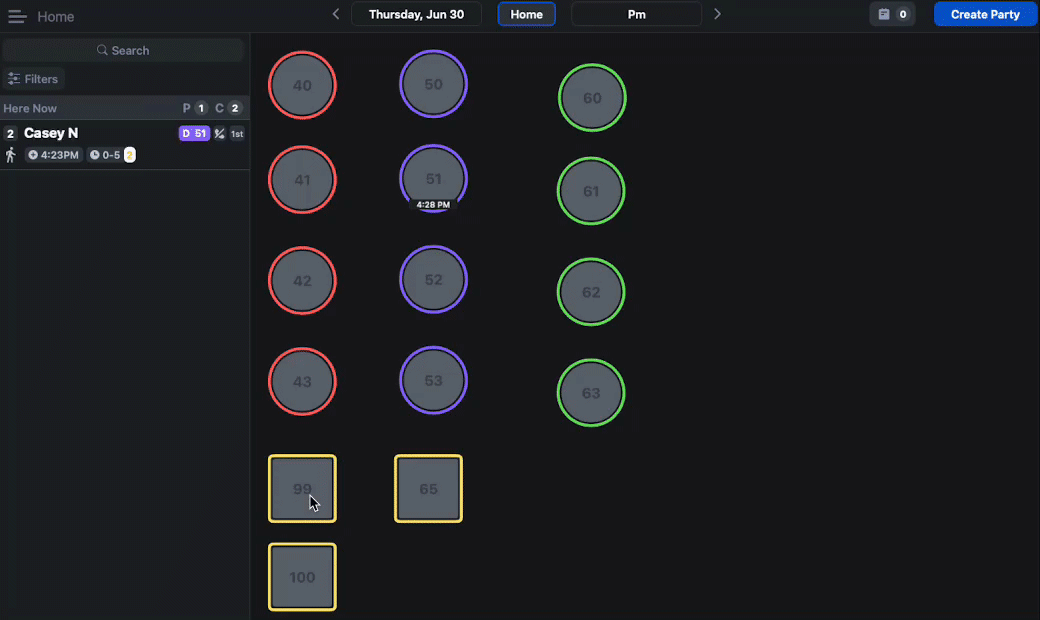Select yellow square table 100
The height and width of the screenshot is (620, 1040).
click(x=302, y=577)
